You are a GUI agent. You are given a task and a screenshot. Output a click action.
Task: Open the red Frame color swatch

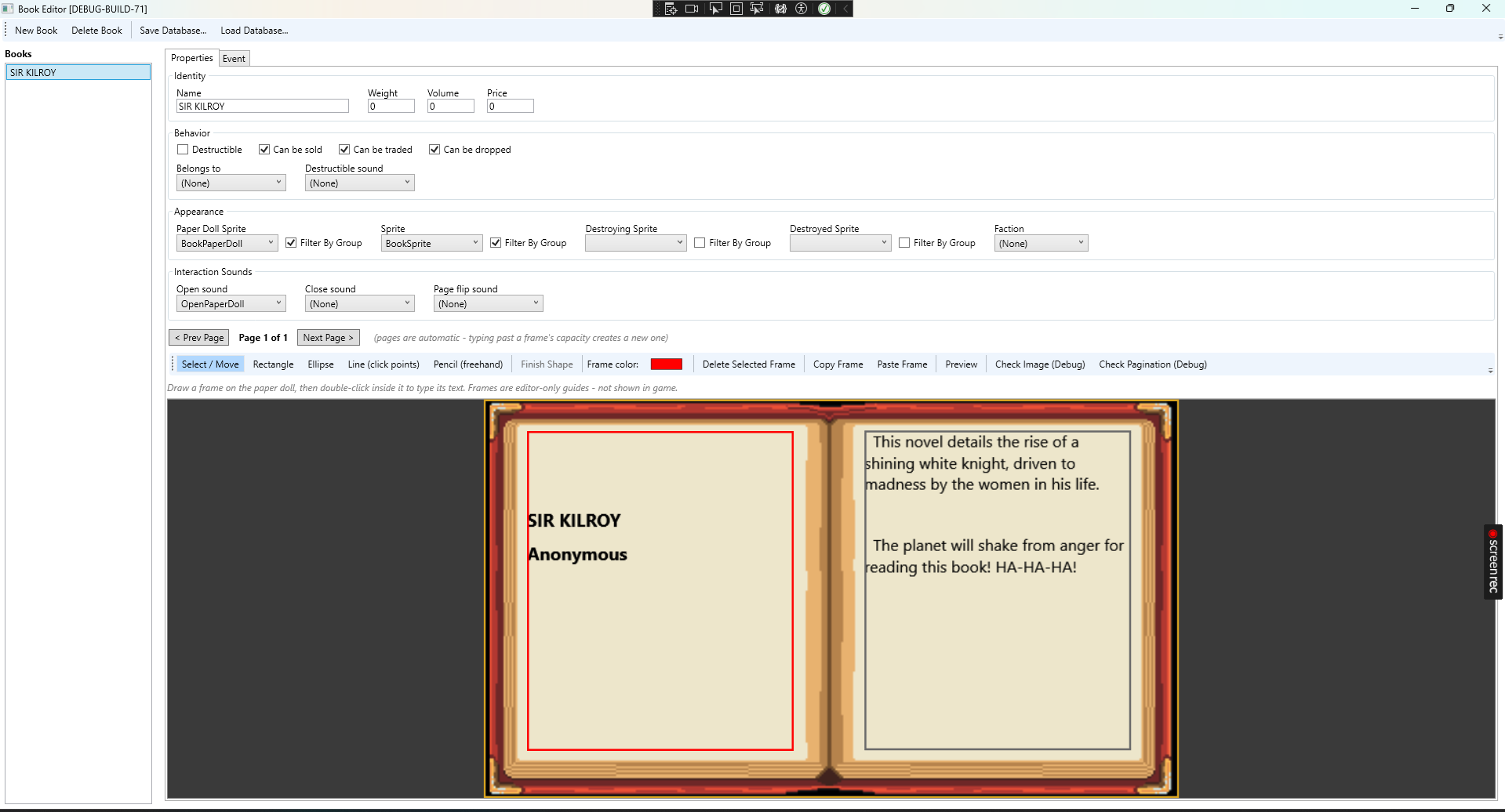tap(667, 364)
